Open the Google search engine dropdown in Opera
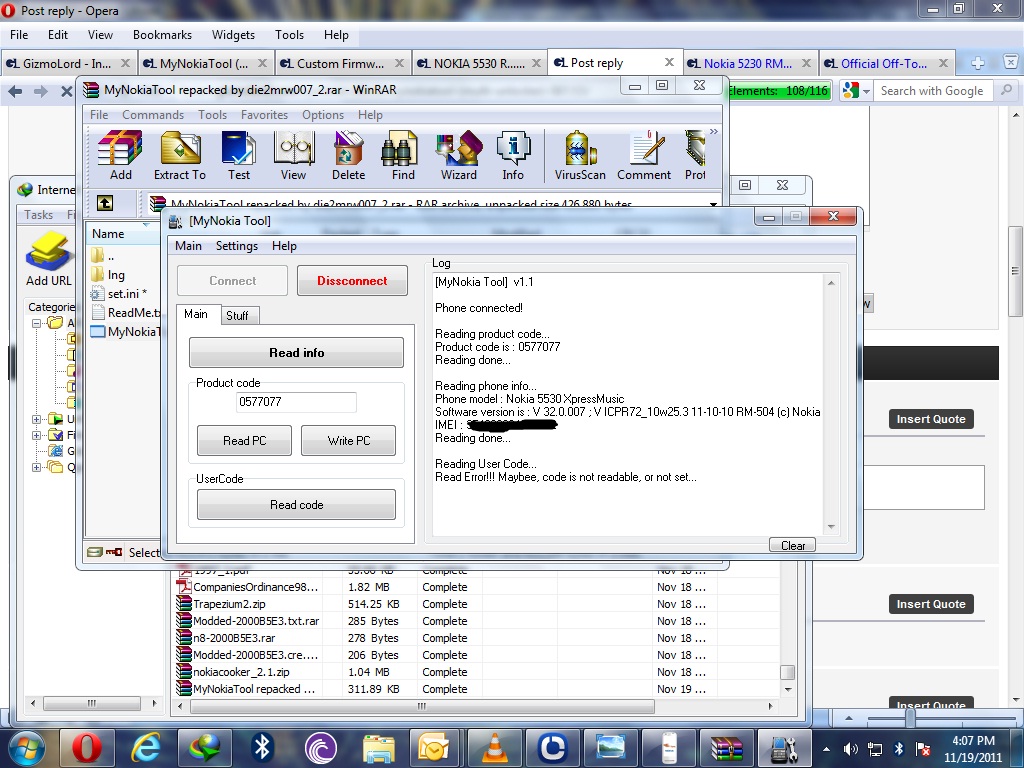The image size is (1024, 768). coord(867,91)
